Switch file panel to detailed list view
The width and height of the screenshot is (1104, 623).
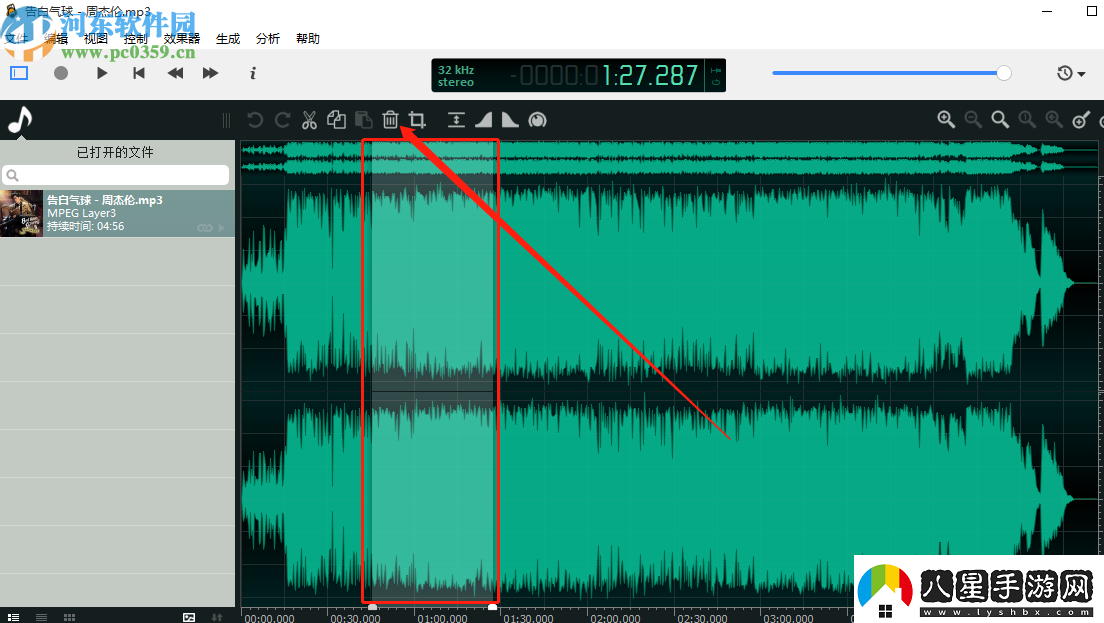click(x=14, y=617)
